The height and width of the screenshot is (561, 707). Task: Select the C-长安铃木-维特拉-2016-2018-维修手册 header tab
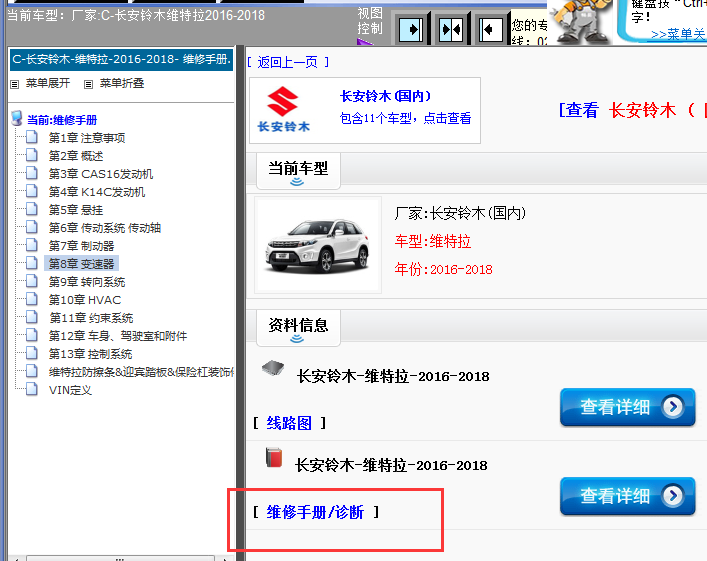pos(121,60)
